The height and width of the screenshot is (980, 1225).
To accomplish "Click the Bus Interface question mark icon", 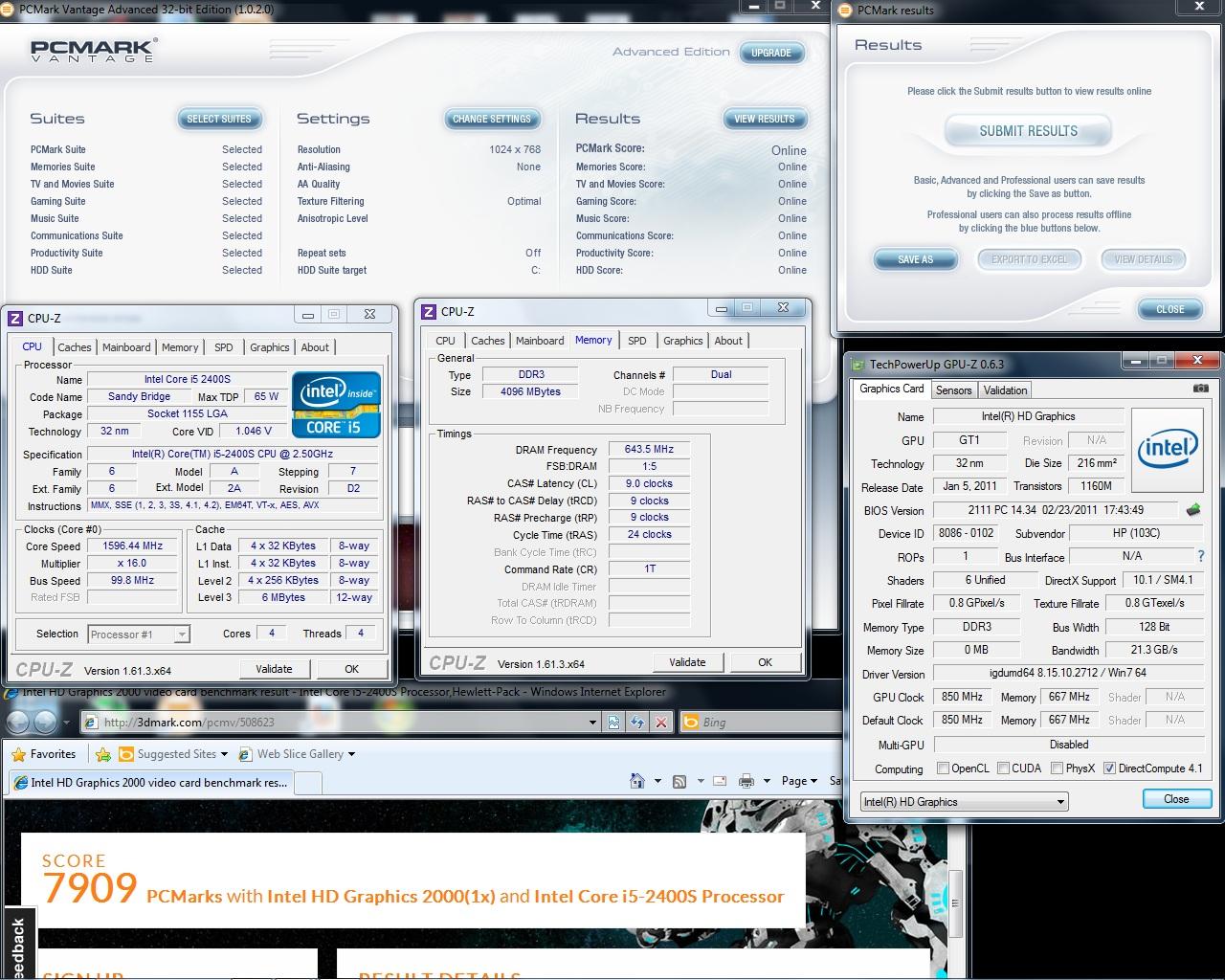I will point(1201,556).
